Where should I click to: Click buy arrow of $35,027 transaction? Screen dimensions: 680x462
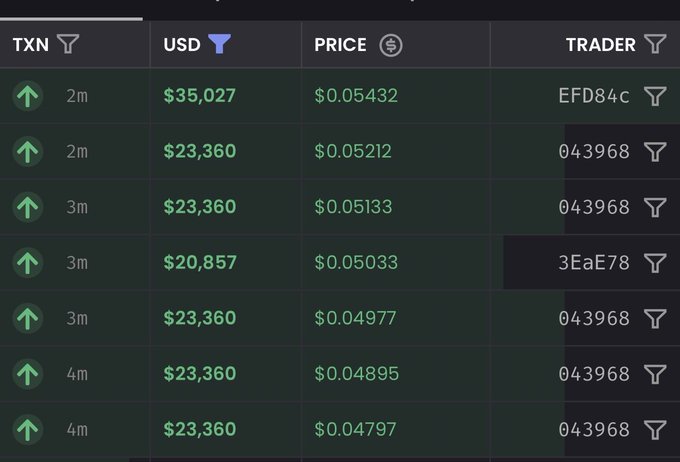coord(28,96)
